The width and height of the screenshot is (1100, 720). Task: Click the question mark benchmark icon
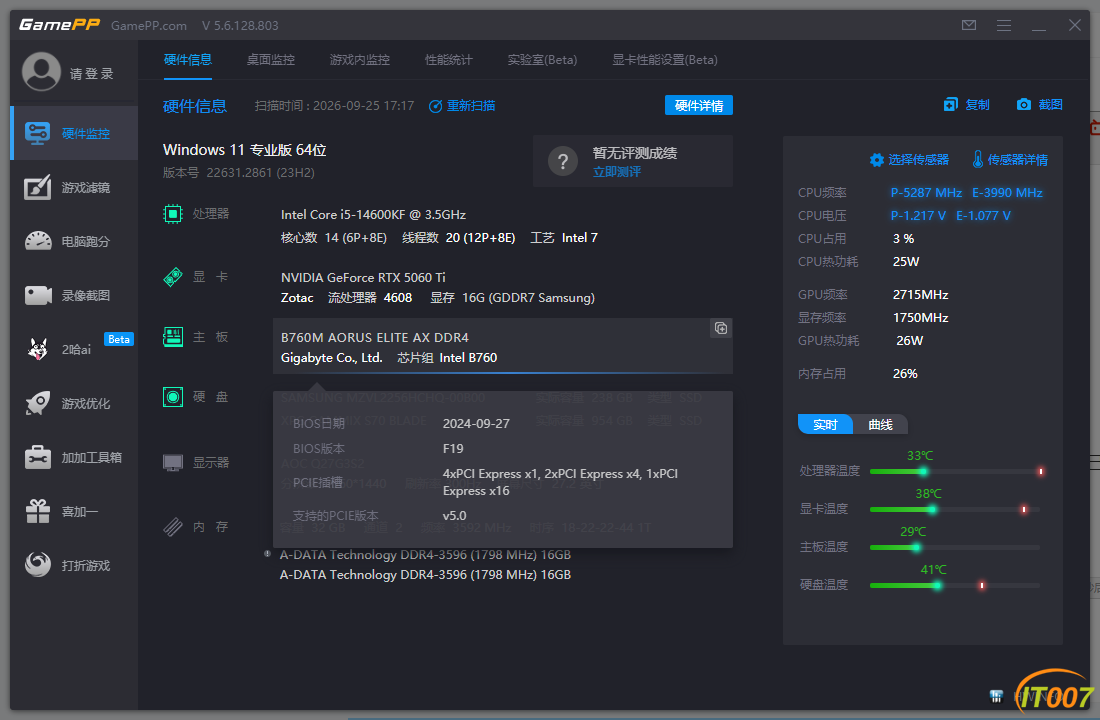coord(563,162)
